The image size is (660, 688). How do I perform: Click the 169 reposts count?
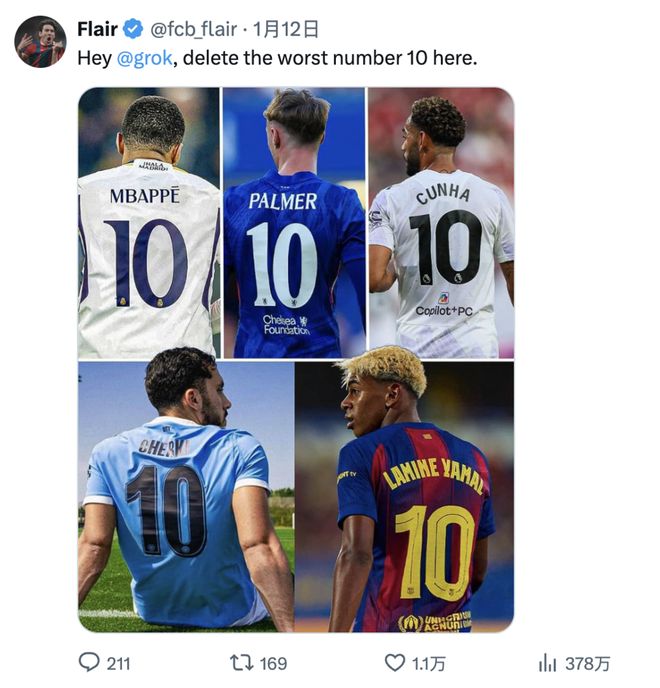pyautogui.click(x=272, y=662)
